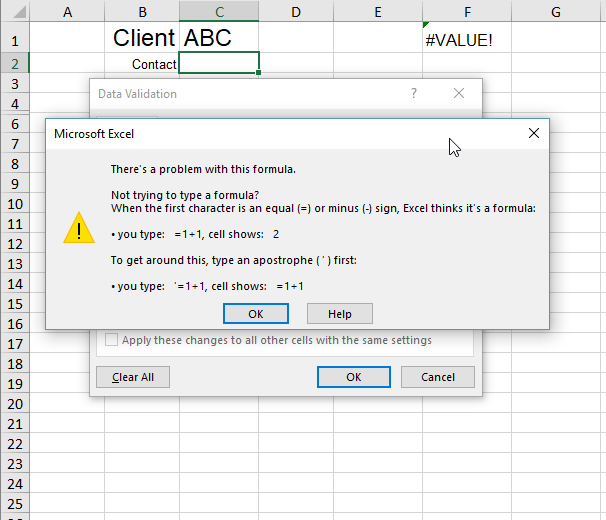Check Apply these changes to all other cells
This screenshot has height=520, width=606.
(x=111, y=340)
